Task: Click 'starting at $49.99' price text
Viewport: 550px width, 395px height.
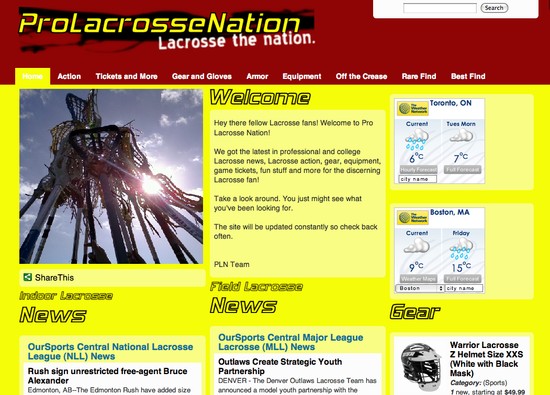Action: [497, 392]
